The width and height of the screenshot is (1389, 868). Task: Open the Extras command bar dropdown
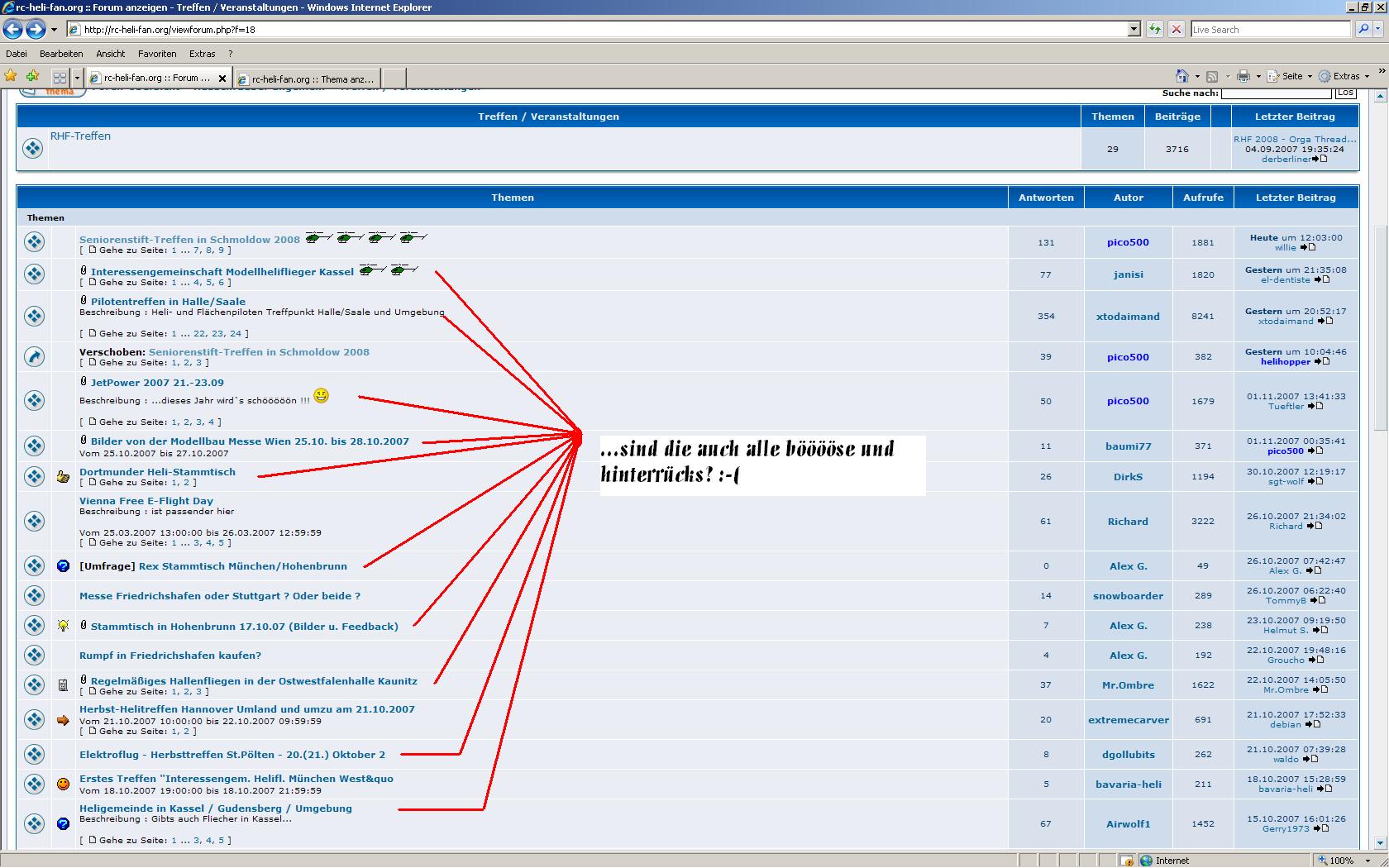tap(1345, 76)
